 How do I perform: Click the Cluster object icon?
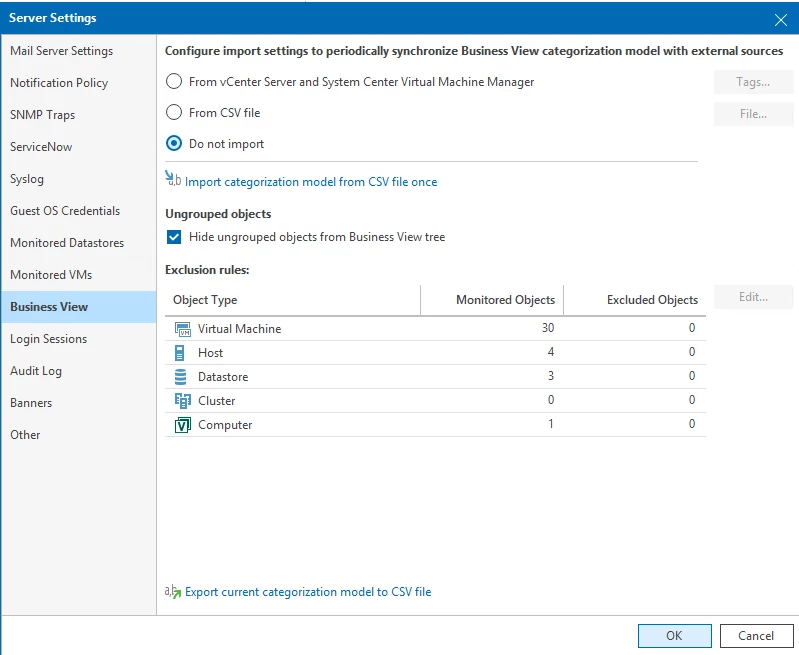pos(182,401)
